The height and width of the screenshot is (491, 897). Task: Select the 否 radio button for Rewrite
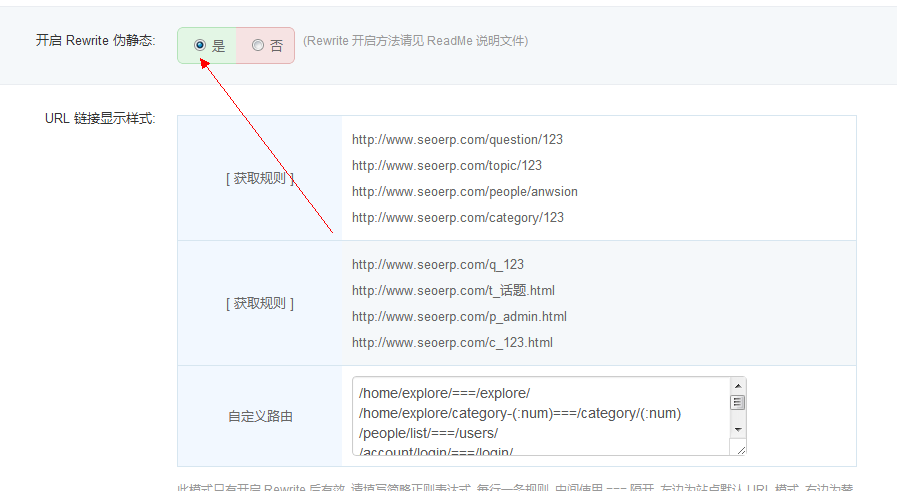(x=258, y=45)
